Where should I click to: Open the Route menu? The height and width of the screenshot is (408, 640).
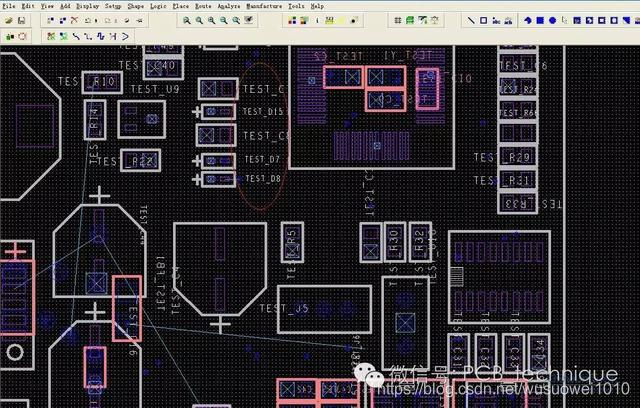tap(203, 6)
